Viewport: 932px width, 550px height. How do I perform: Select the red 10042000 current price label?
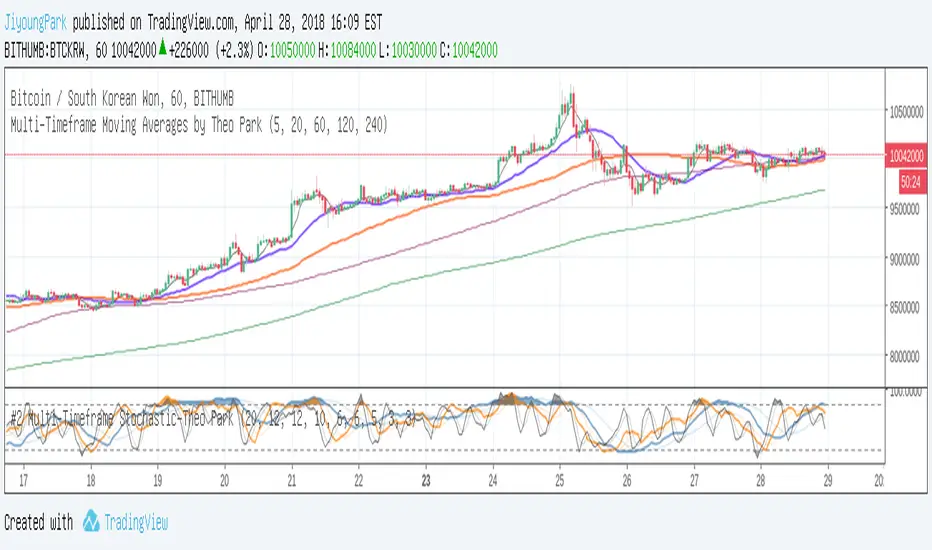coord(906,156)
